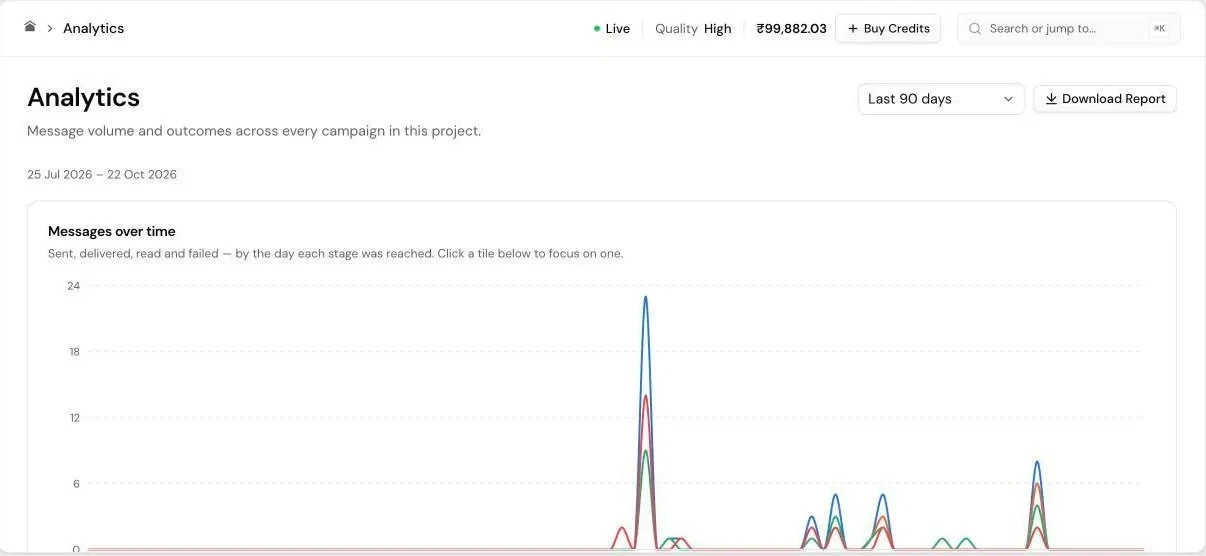Screen dimensions: 1206x556
Task: Click the plus icon on Buy Credits
Action: 853,29
